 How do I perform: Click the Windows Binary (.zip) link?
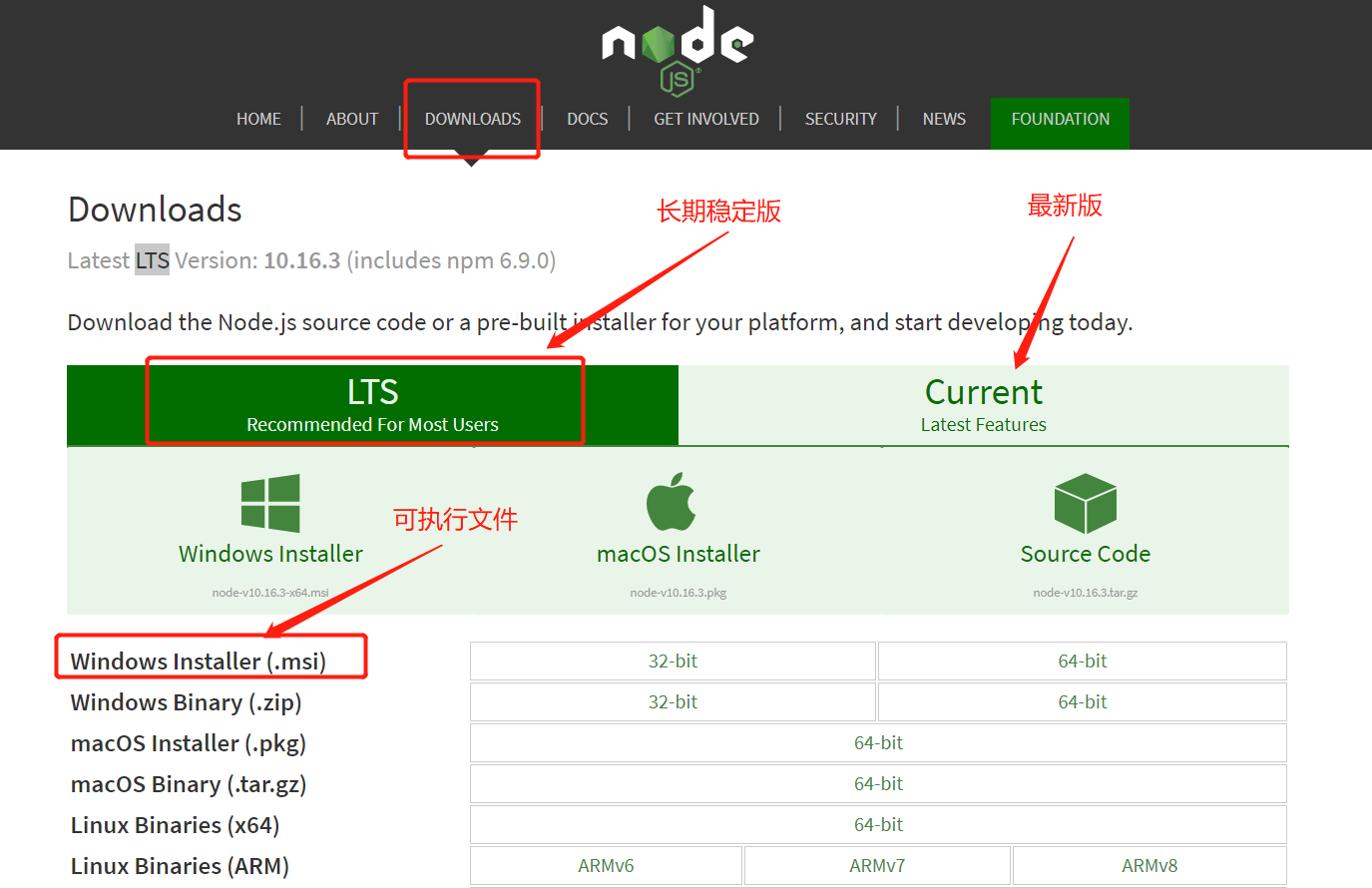pyautogui.click(x=181, y=701)
